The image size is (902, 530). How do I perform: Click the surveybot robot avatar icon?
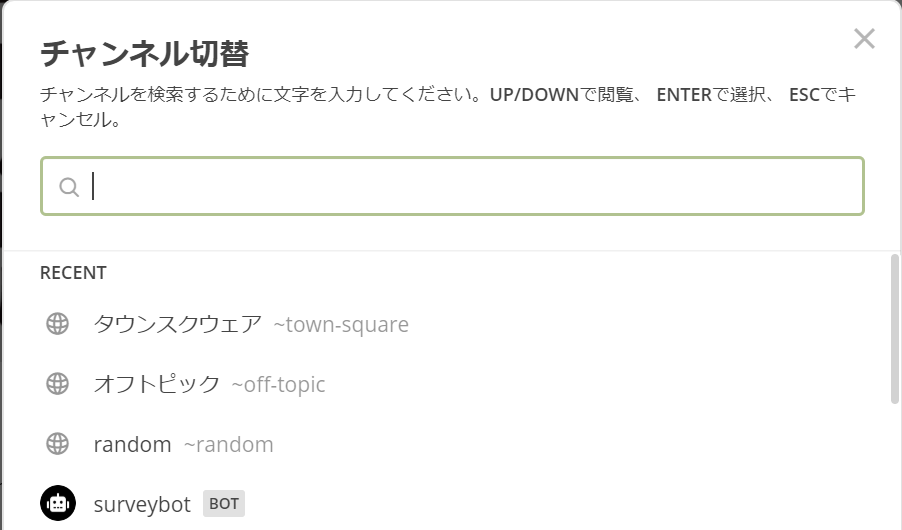58,504
